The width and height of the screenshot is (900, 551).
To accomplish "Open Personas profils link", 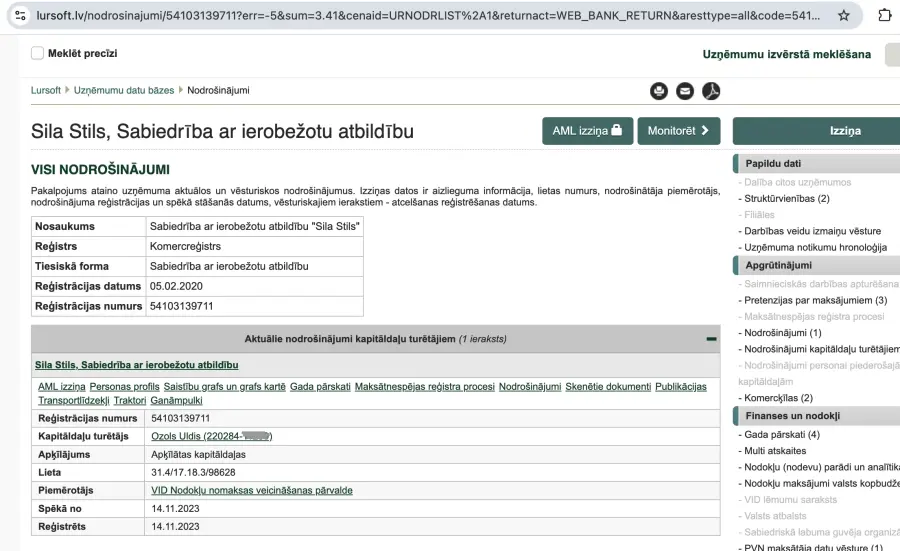I will pos(125,387).
